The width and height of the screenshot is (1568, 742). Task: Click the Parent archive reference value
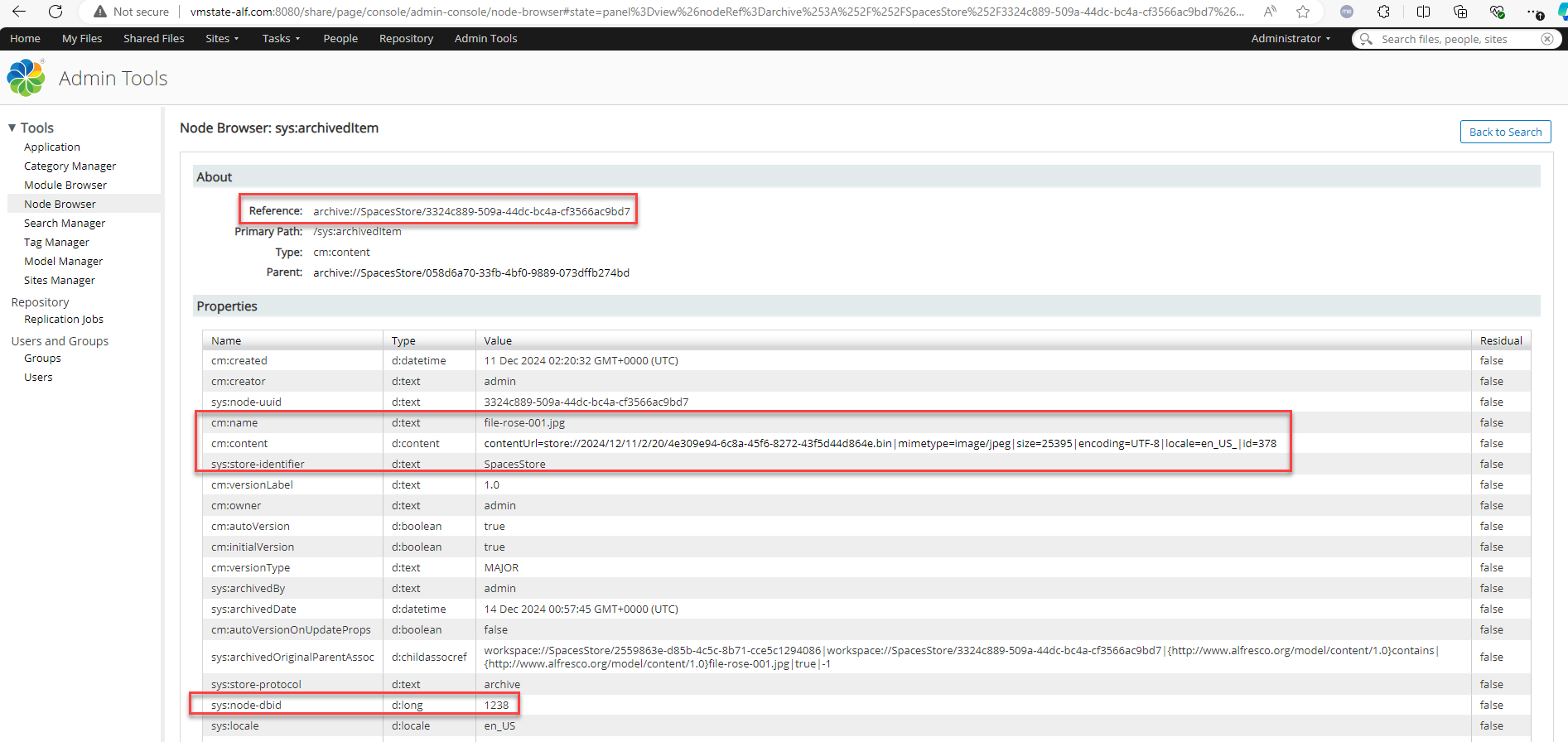[471, 272]
